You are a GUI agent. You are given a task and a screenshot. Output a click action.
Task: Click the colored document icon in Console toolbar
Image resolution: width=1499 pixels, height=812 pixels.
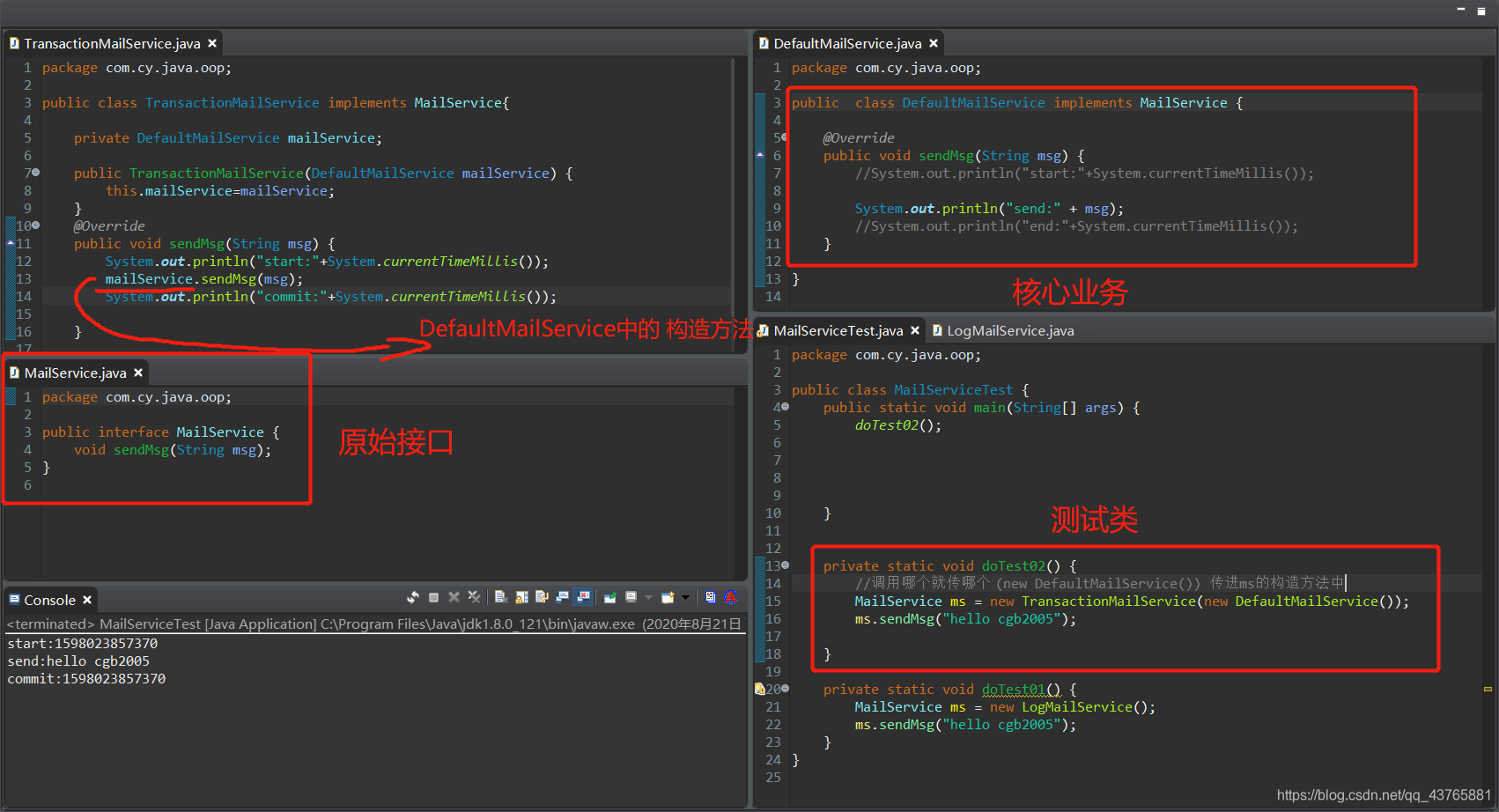tap(711, 597)
